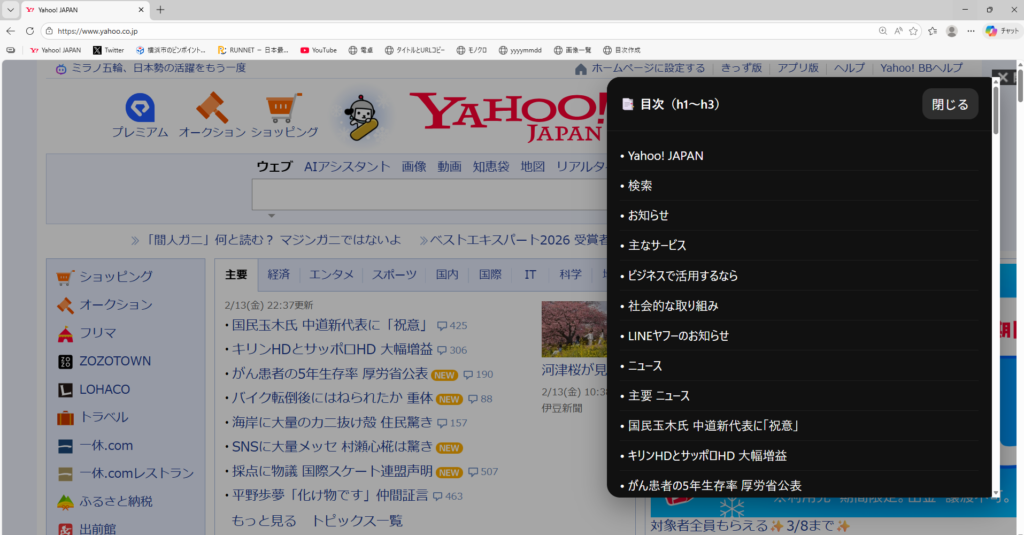Expand the search options arrow below search box
This screenshot has height=535, width=1024.
coord(270,215)
